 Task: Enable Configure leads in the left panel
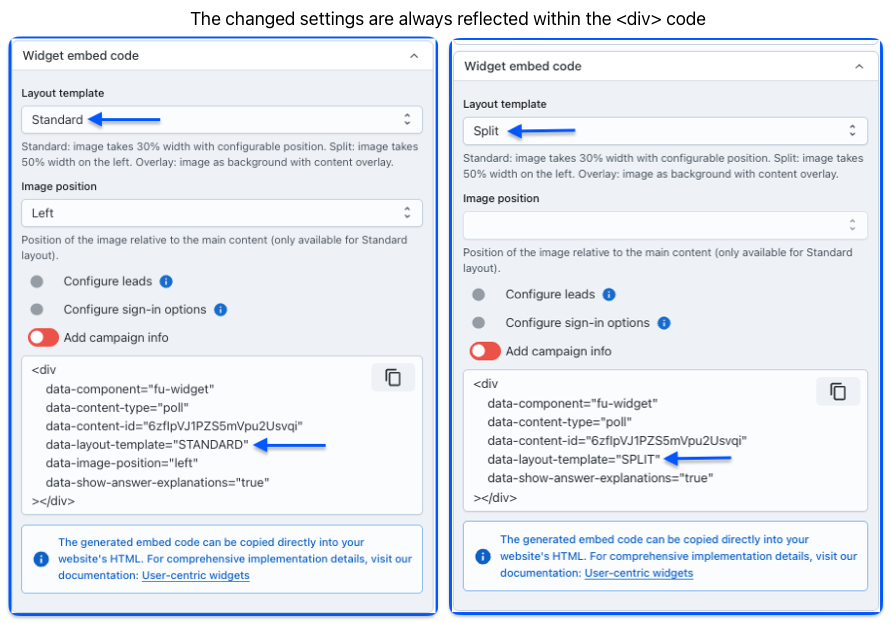tap(38, 282)
